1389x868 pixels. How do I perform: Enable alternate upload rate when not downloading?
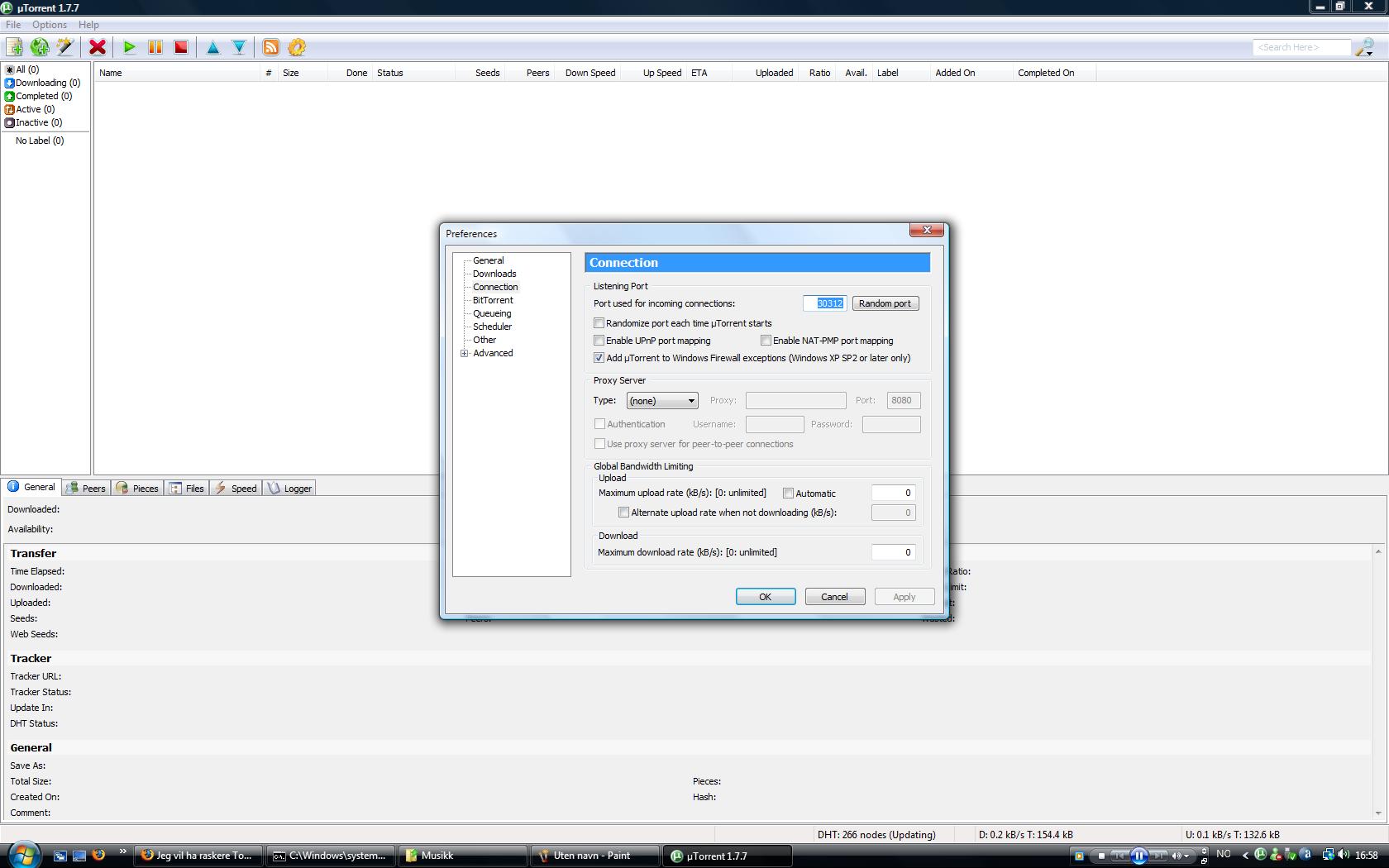pos(624,513)
